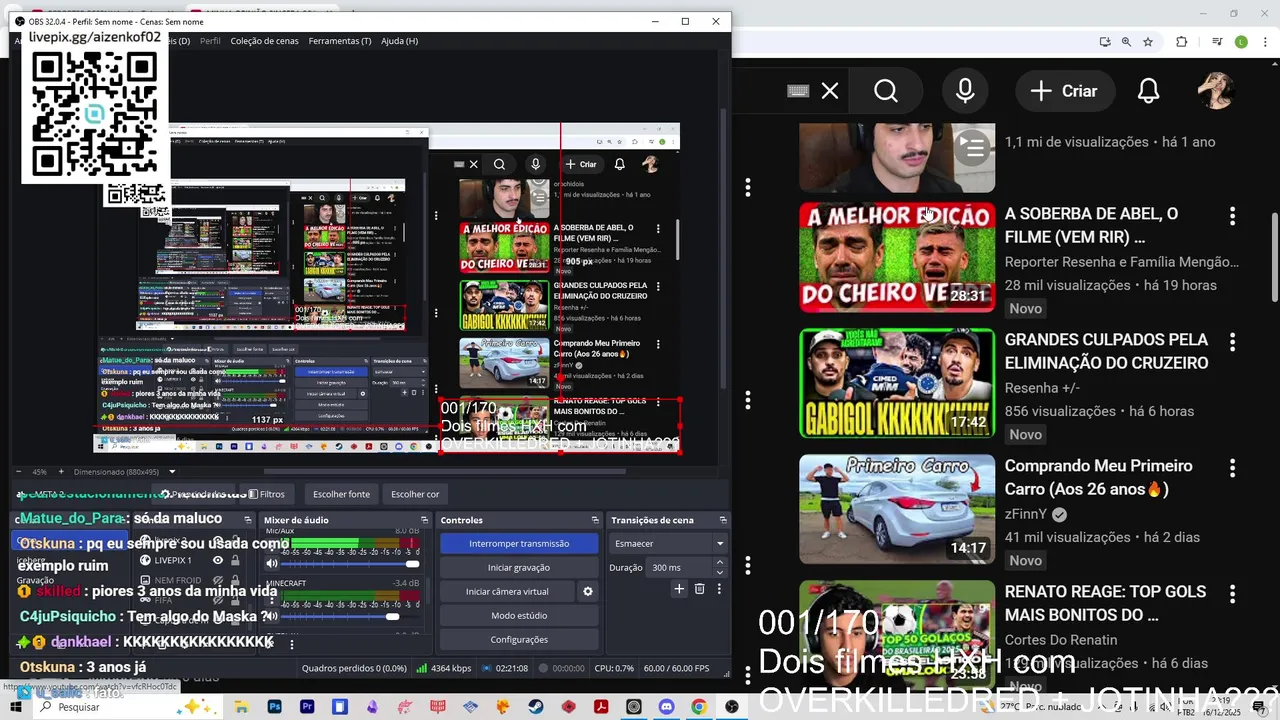Open Chrome three-dot menu
The width and height of the screenshot is (1280, 720).
pos(1265,42)
